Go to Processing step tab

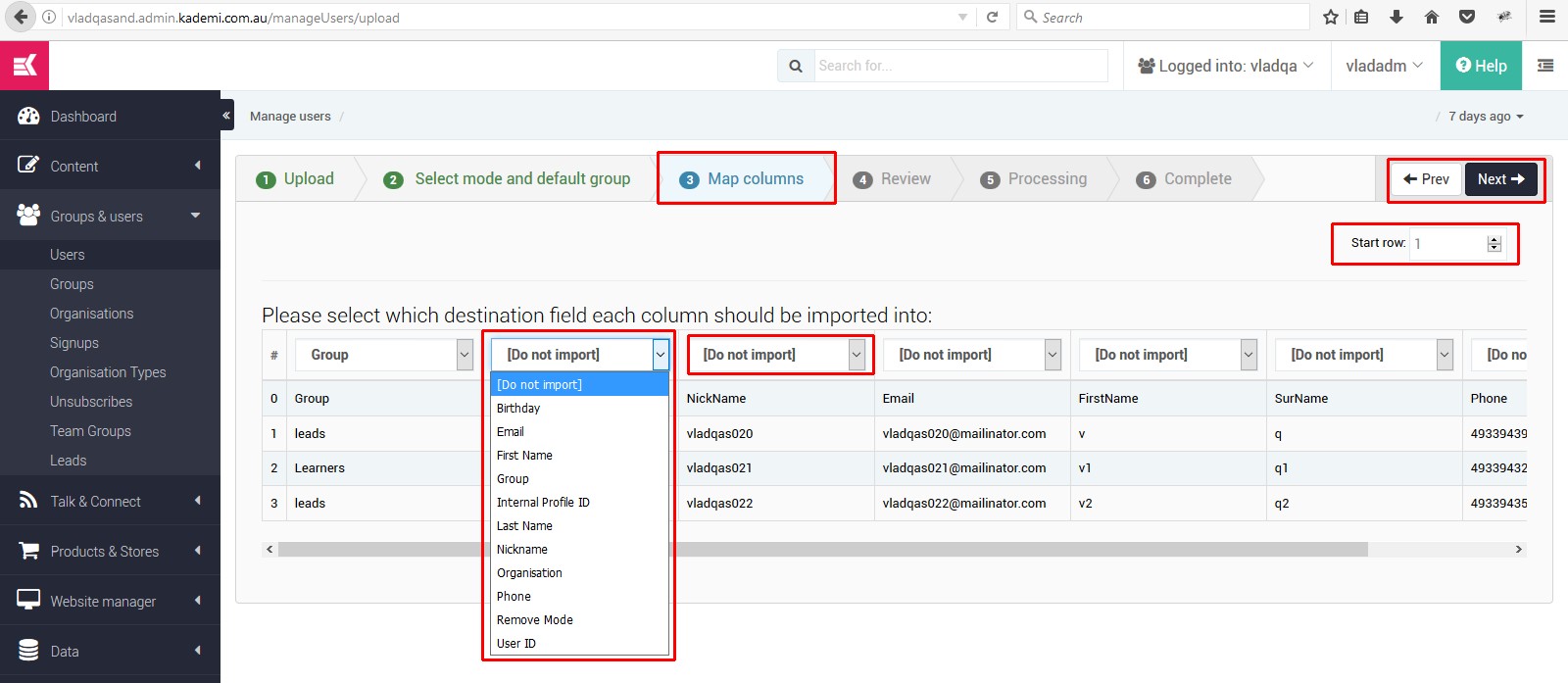[1034, 178]
